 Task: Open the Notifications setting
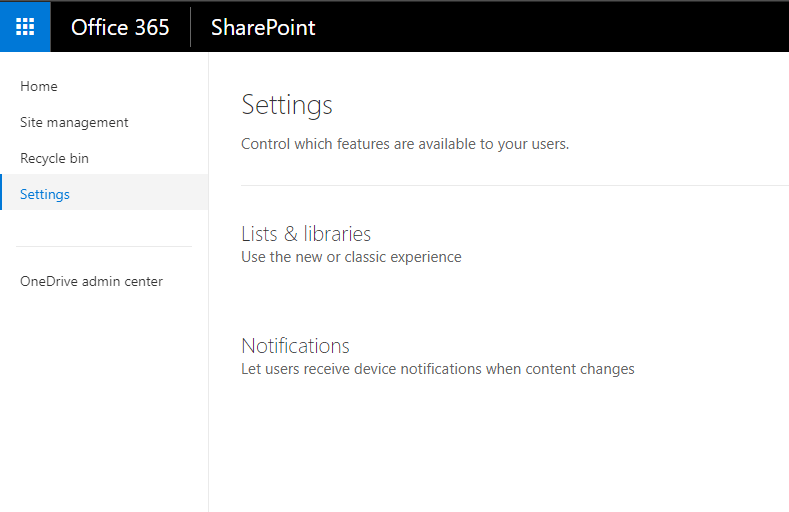click(295, 346)
